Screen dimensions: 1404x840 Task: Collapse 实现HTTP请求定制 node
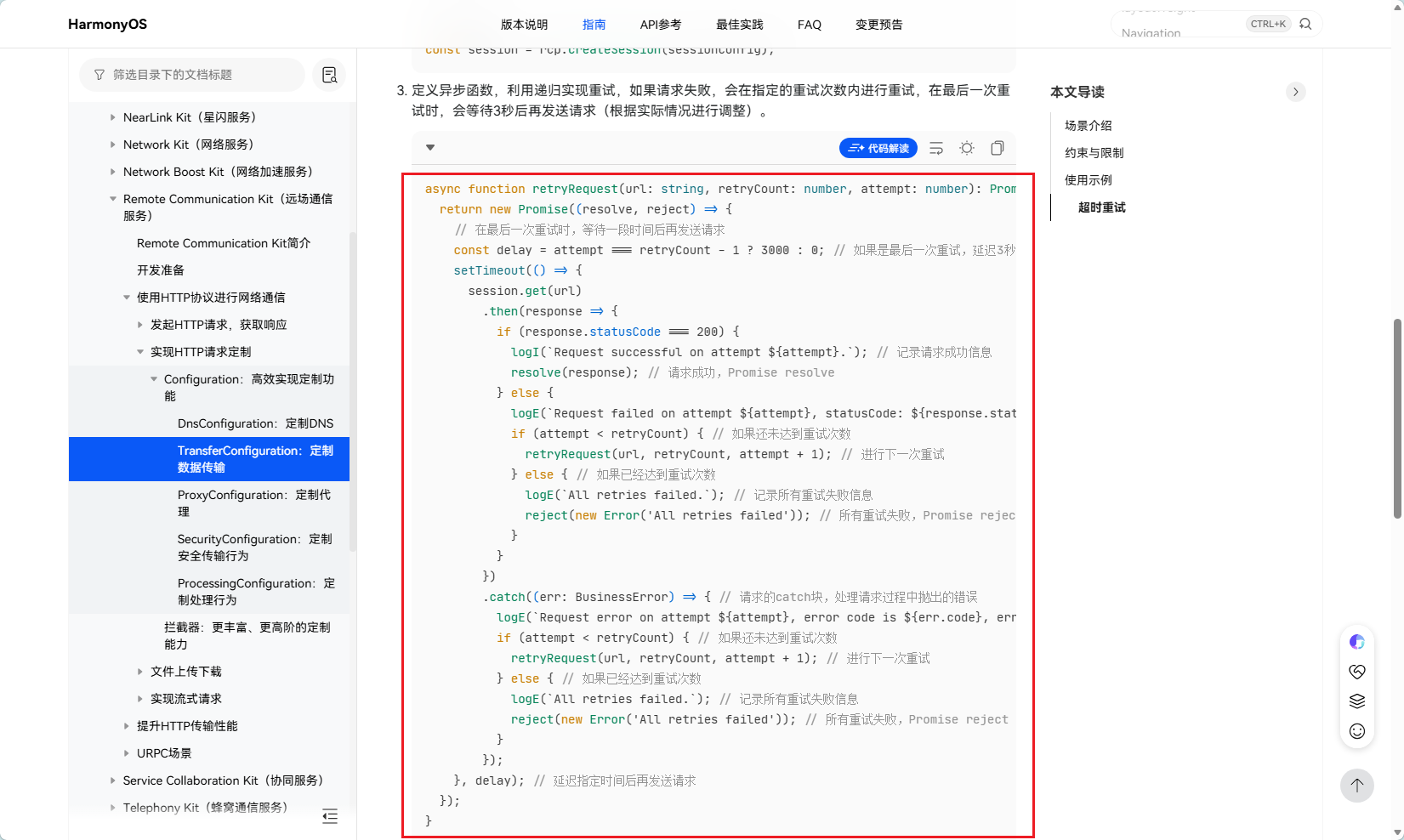click(139, 352)
